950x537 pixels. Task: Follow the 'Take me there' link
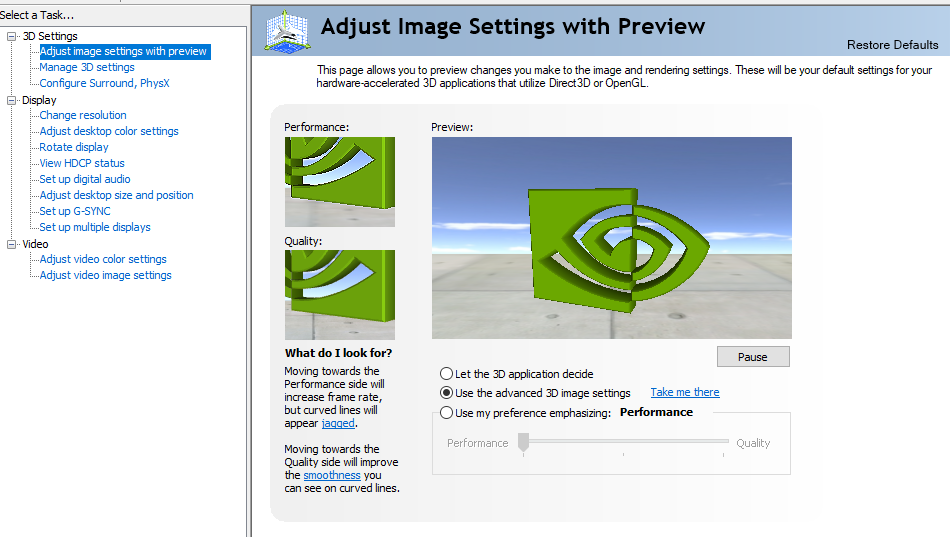pyautogui.click(x=685, y=392)
